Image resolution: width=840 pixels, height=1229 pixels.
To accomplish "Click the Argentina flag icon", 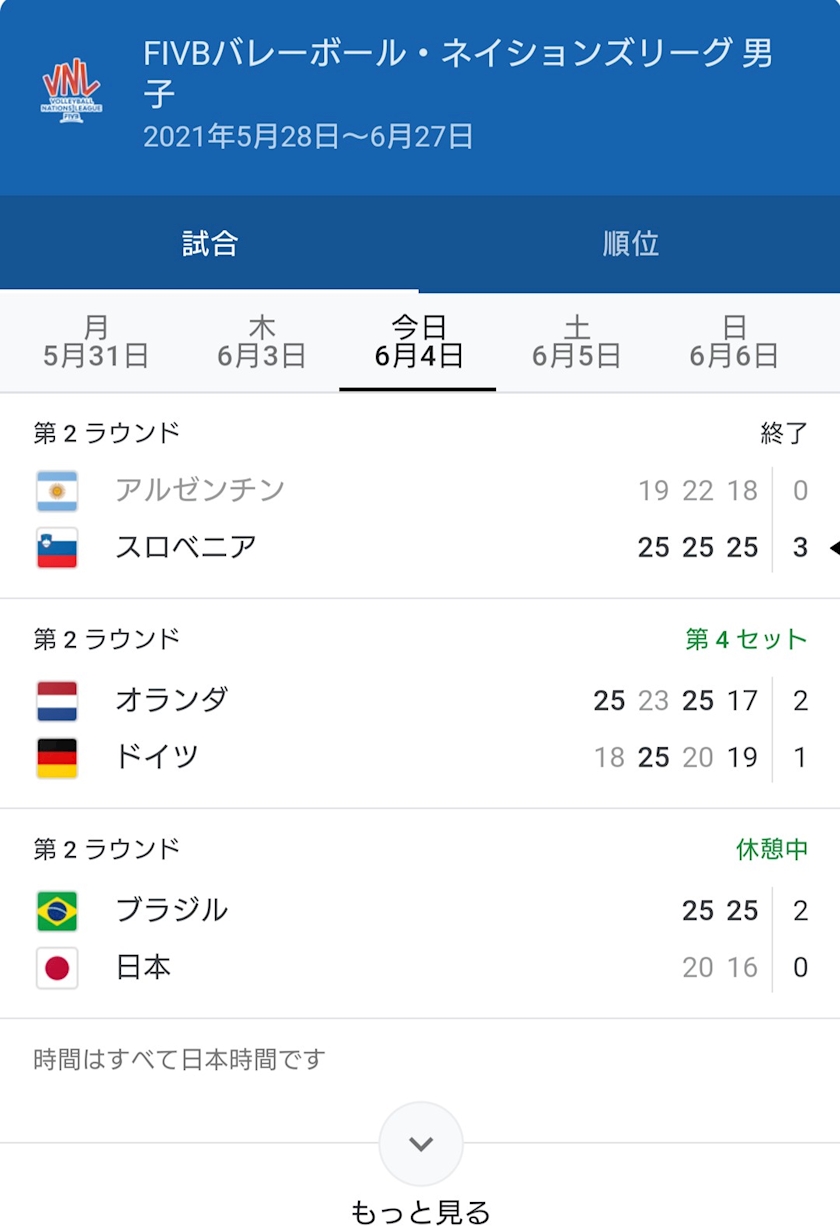I will coord(57,491).
